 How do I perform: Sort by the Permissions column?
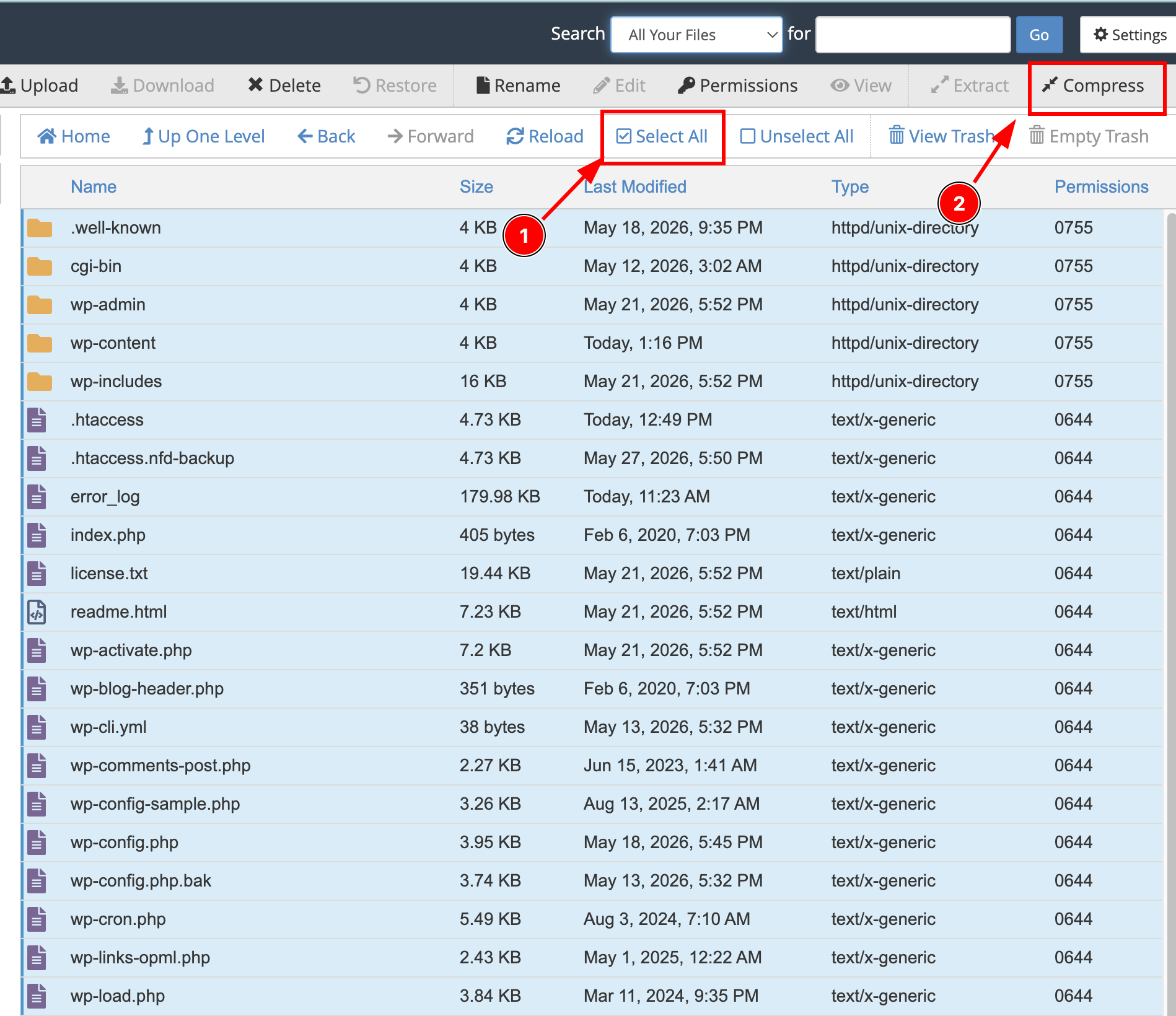(x=1102, y=187)
